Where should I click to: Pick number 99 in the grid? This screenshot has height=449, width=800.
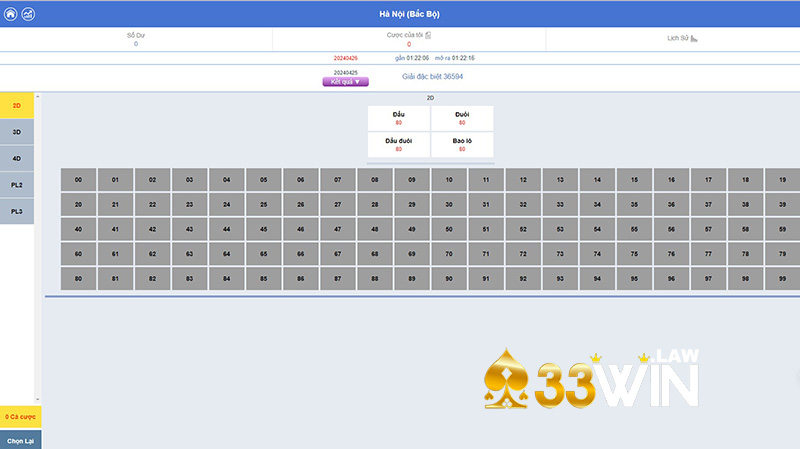click(782, 279)
